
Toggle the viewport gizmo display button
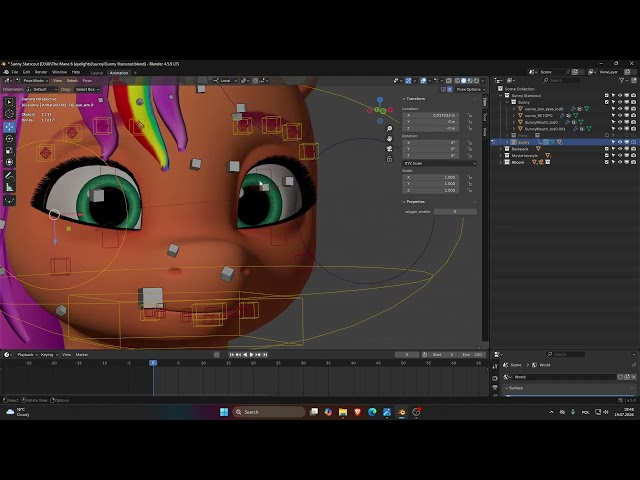(x=409, y=81)
